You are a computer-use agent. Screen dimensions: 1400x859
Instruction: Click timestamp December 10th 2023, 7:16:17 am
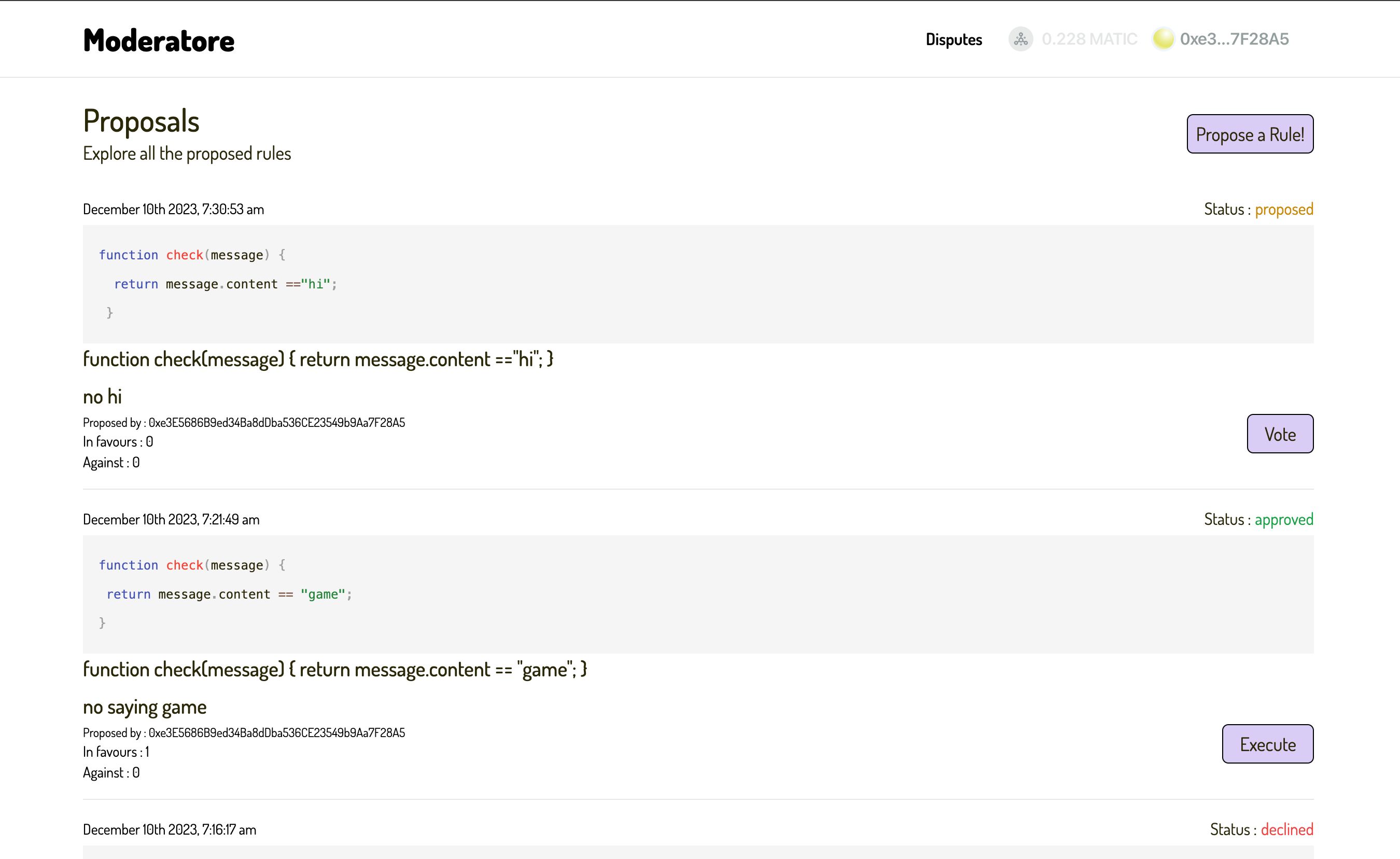point(170,830)
